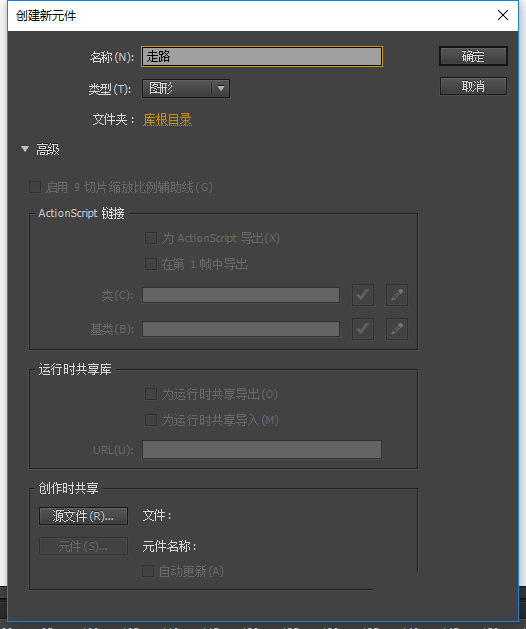Click the validate checkmark icon beside 基类(B) field

pyautogui.click(x=363, y=329)
